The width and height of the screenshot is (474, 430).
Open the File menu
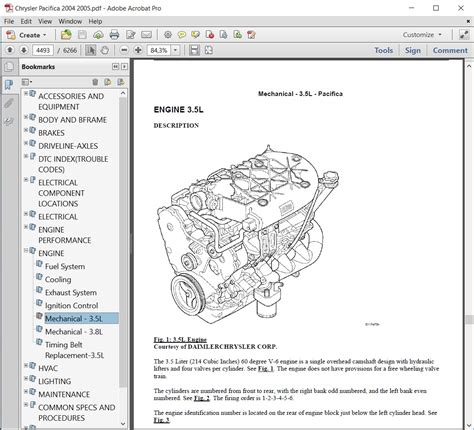tap(9, 21)
